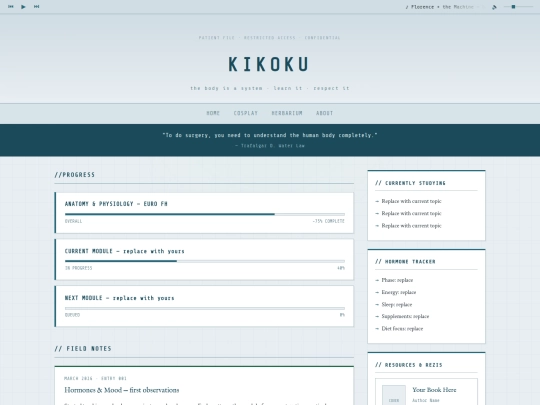Click the first Replace with current topic item
The height and width of the screenshot is (405, 540).
[x=411, y=201]
